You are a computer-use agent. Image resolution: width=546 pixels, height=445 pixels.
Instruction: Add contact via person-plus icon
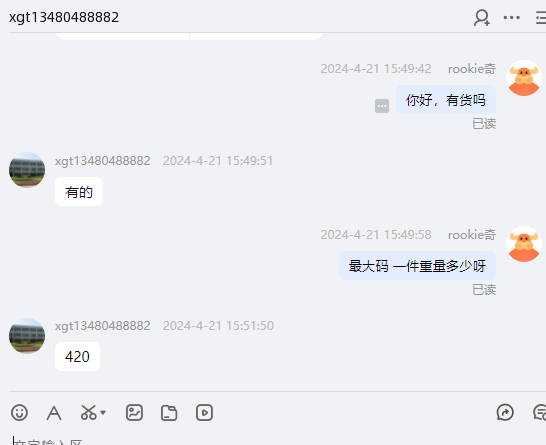click(x=482, y=17)
